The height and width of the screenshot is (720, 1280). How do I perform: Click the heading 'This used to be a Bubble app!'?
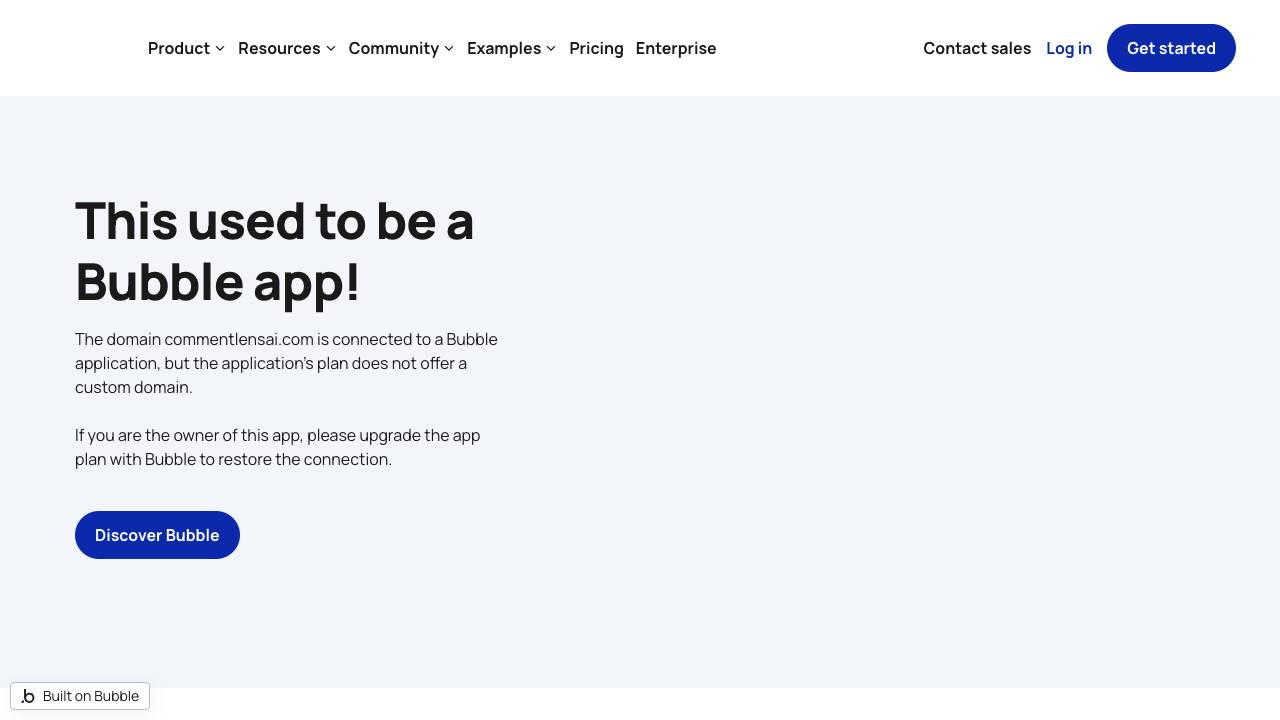(275, 251)
